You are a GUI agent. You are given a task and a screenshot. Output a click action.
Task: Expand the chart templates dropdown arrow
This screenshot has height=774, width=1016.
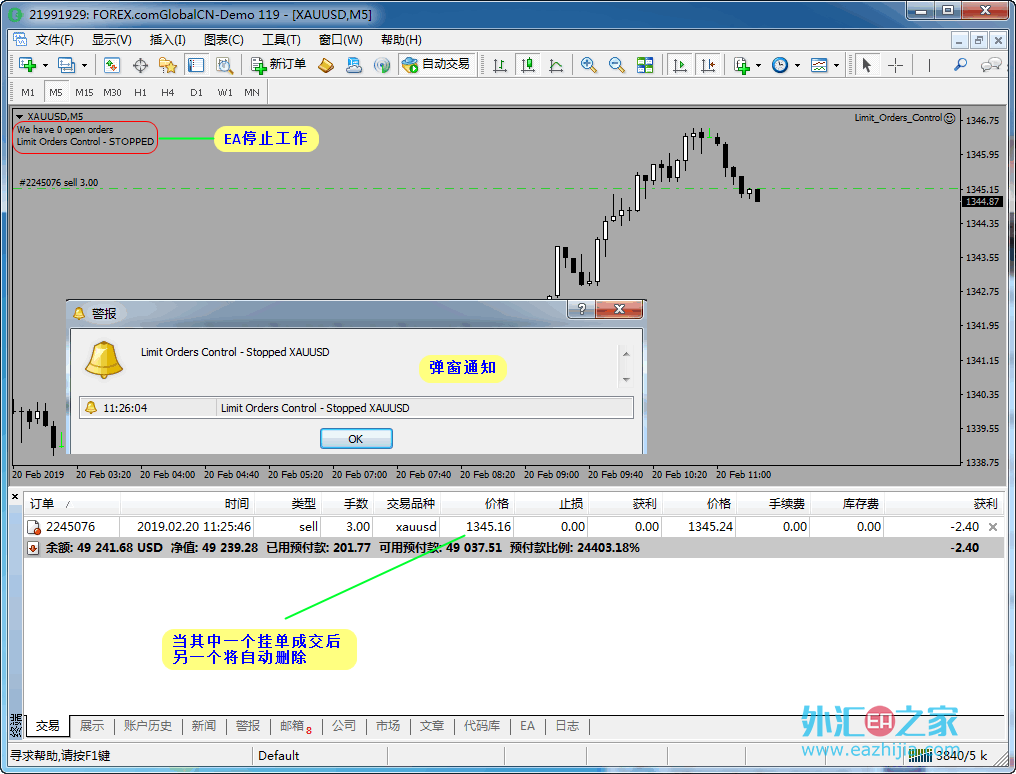coord(837,66)
